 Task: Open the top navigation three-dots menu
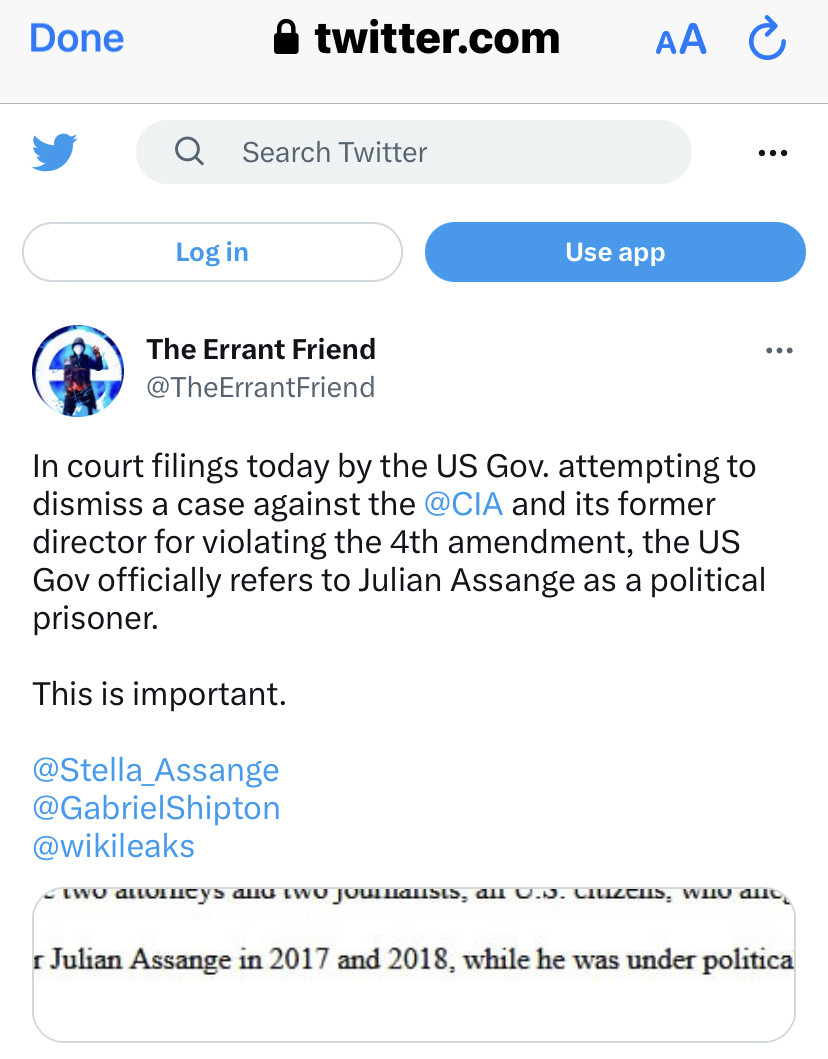tap(774, 153)
